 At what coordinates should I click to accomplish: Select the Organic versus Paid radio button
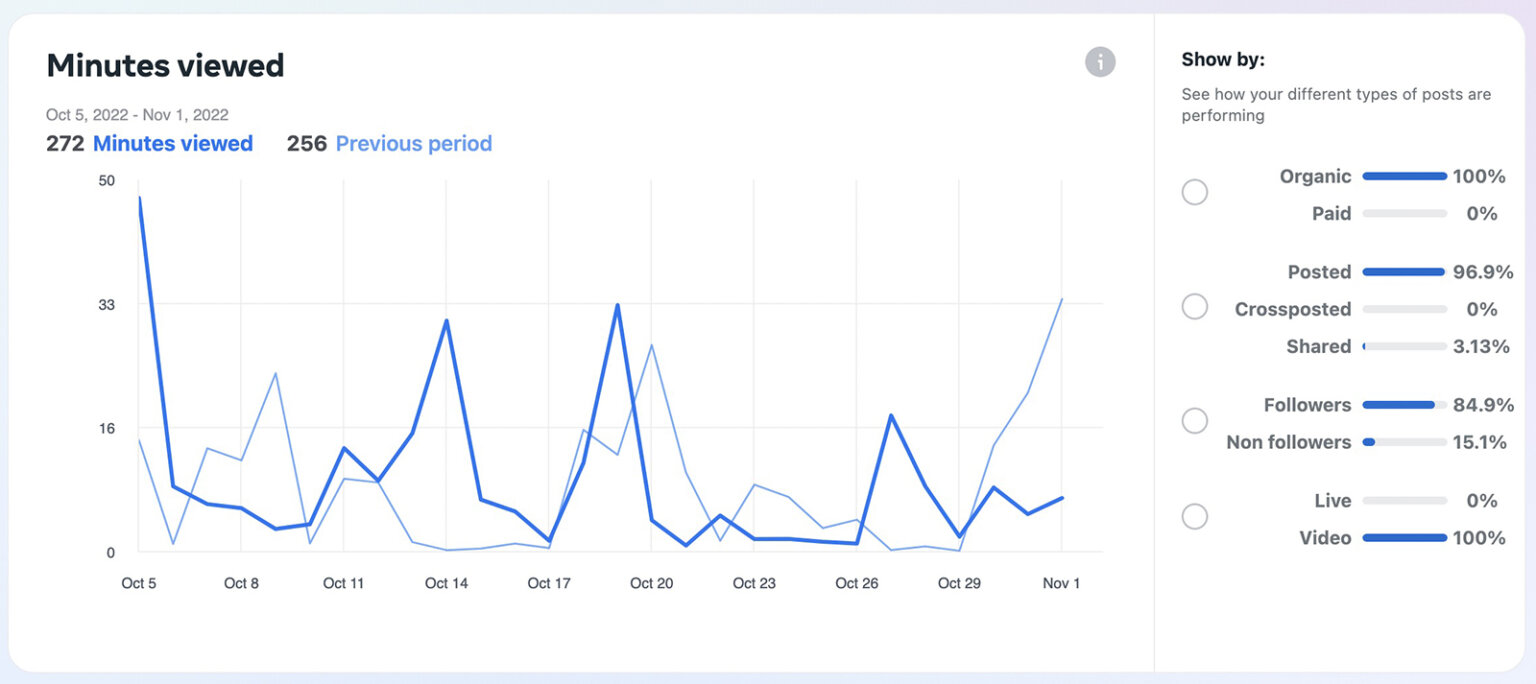[1194, 192]
